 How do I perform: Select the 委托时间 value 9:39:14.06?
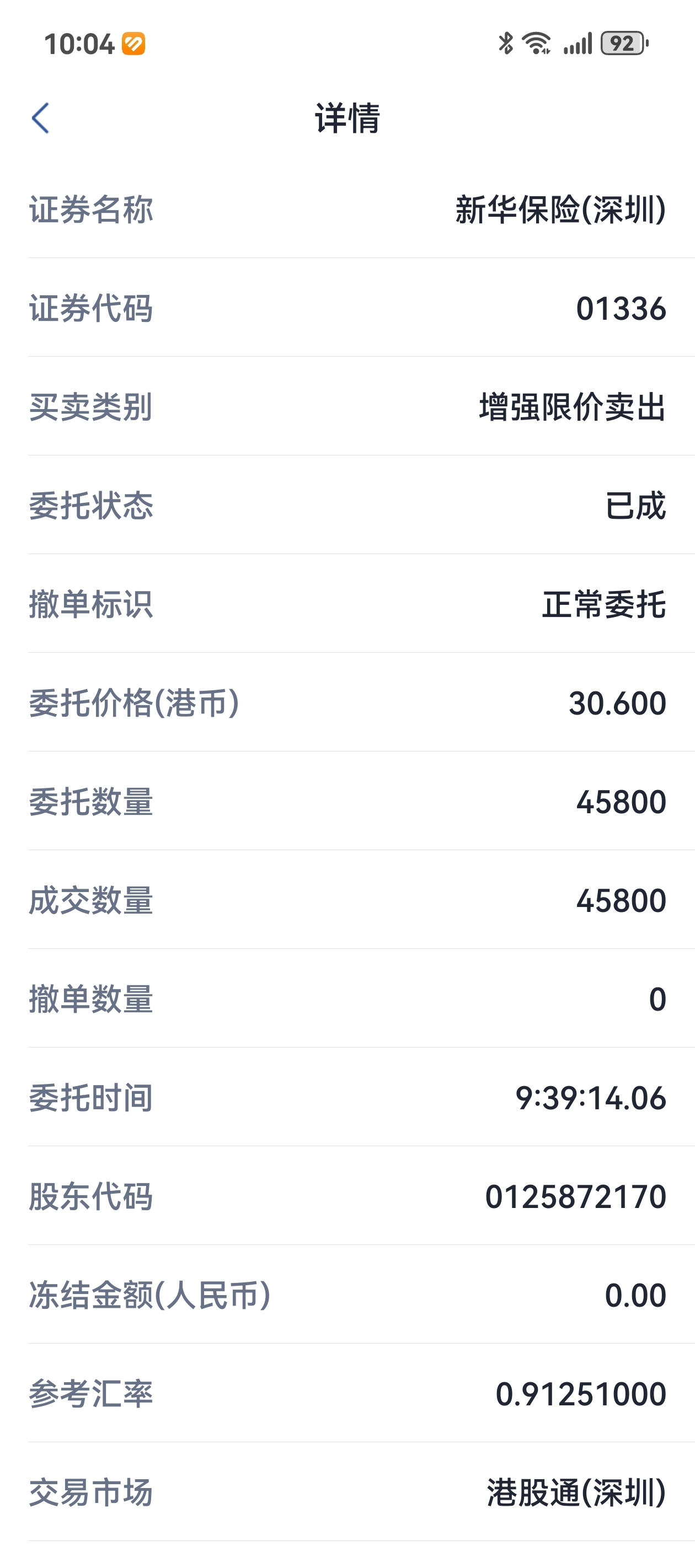coord(590,1098)
